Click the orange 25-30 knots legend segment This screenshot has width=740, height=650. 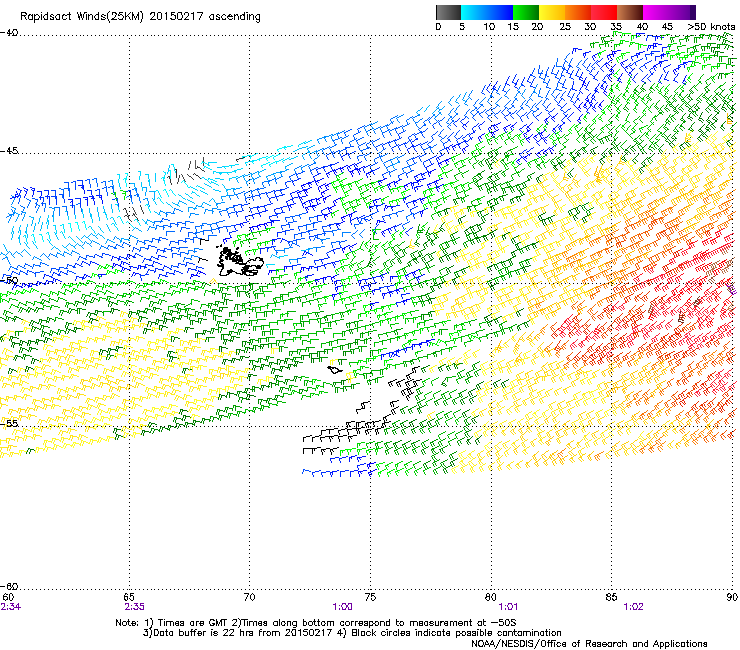point(578,12)
